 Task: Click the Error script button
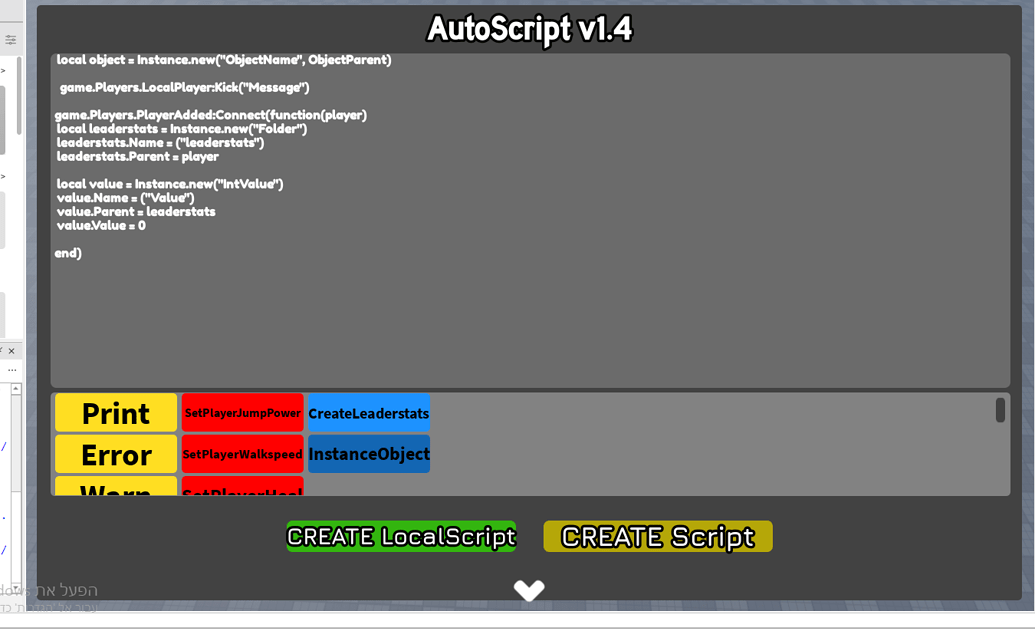[x=115, y=454]
